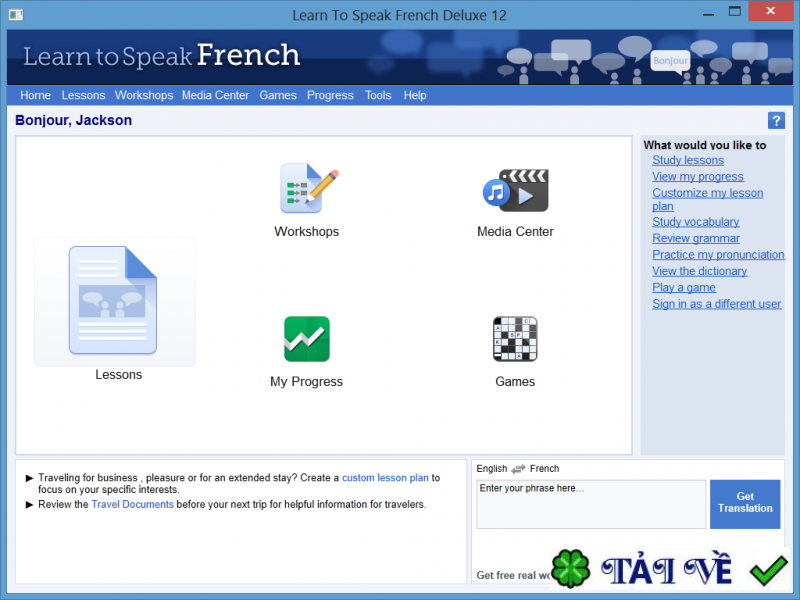Select Home in the navigation bar
The width and height of the screenshot is (800, 600).
pyautogui.click(x=35, y=95)
